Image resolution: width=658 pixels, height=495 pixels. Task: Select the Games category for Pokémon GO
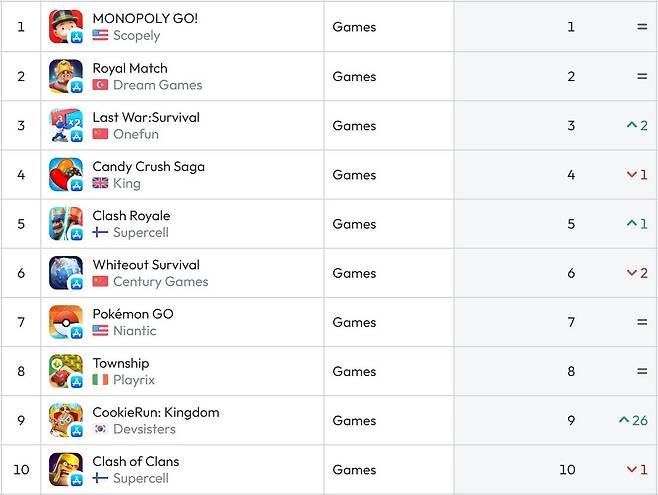(354, 322)
